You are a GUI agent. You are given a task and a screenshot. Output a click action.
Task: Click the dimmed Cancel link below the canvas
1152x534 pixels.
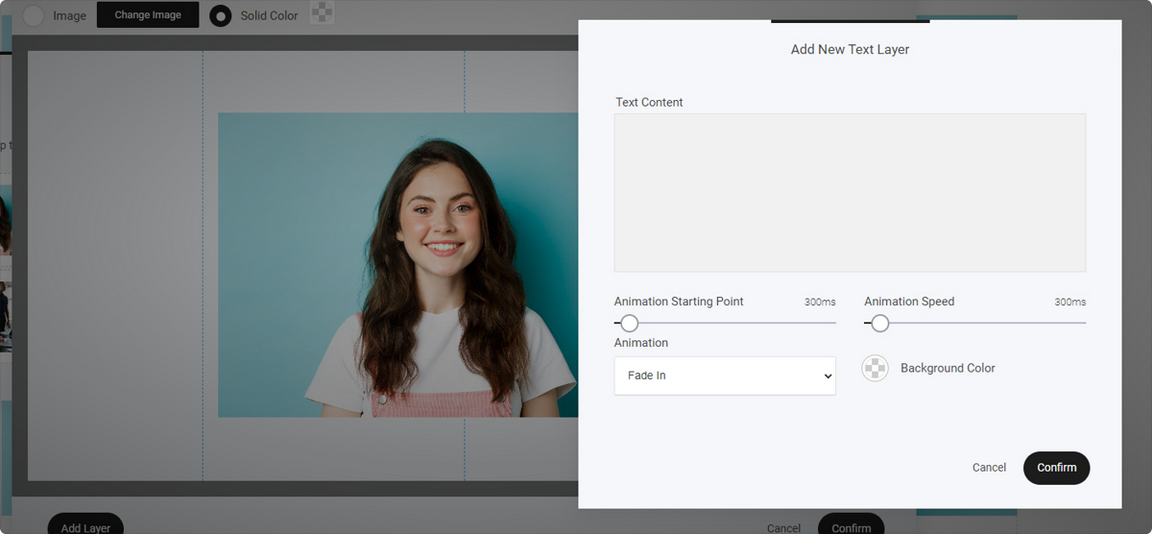(x=784, y=528)
